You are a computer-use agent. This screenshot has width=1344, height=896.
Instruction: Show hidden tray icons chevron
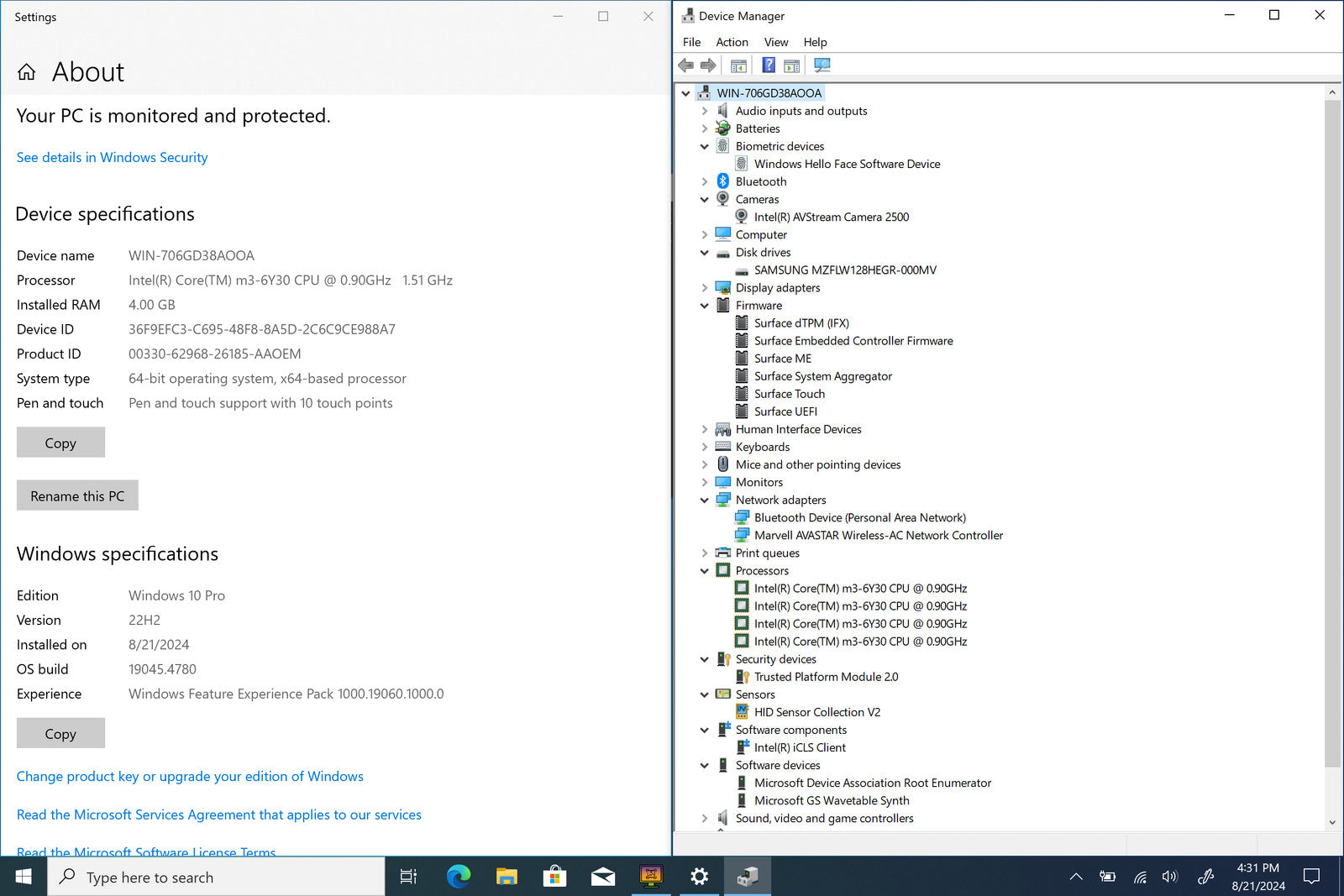pos(1076,877)
